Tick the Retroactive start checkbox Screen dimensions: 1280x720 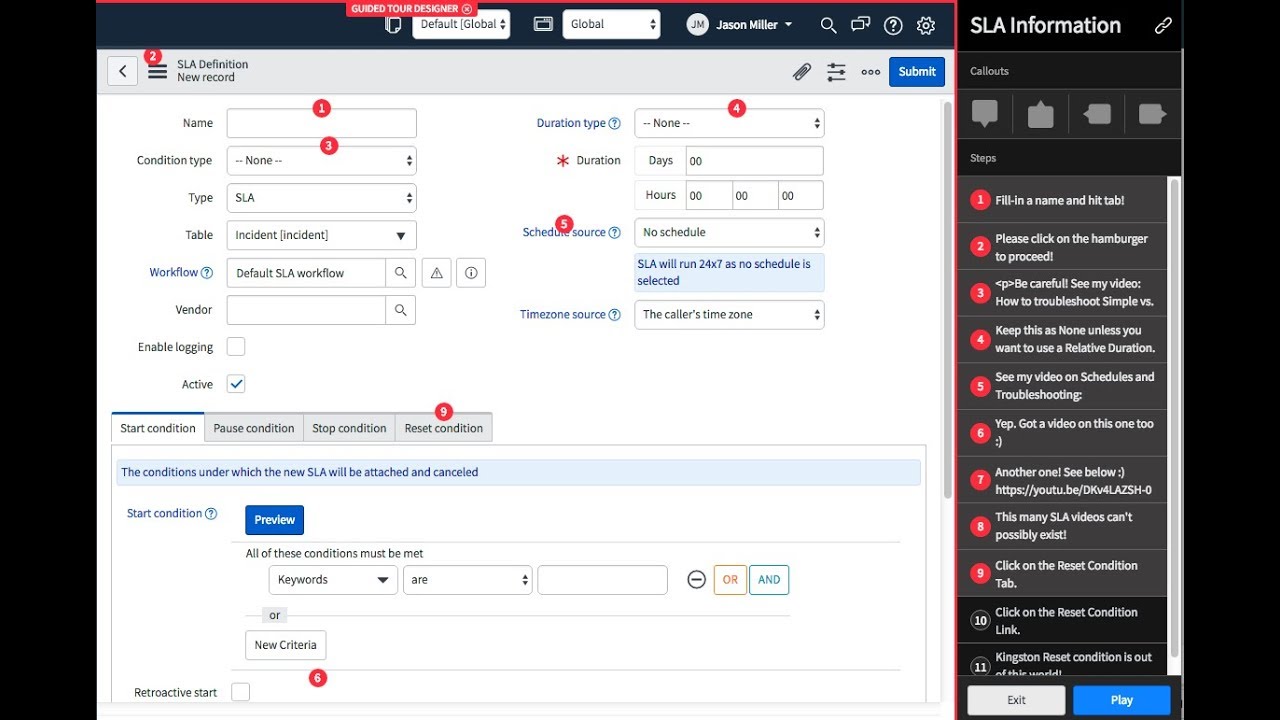(240, 692)
